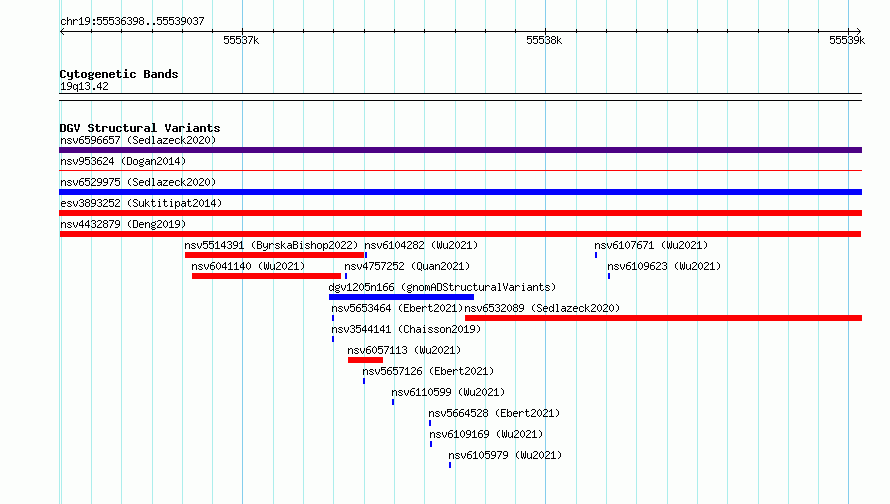
Task: Open nsv6532089 (Sedlazeck2020) variant label
Action: (x=542, y=308)
